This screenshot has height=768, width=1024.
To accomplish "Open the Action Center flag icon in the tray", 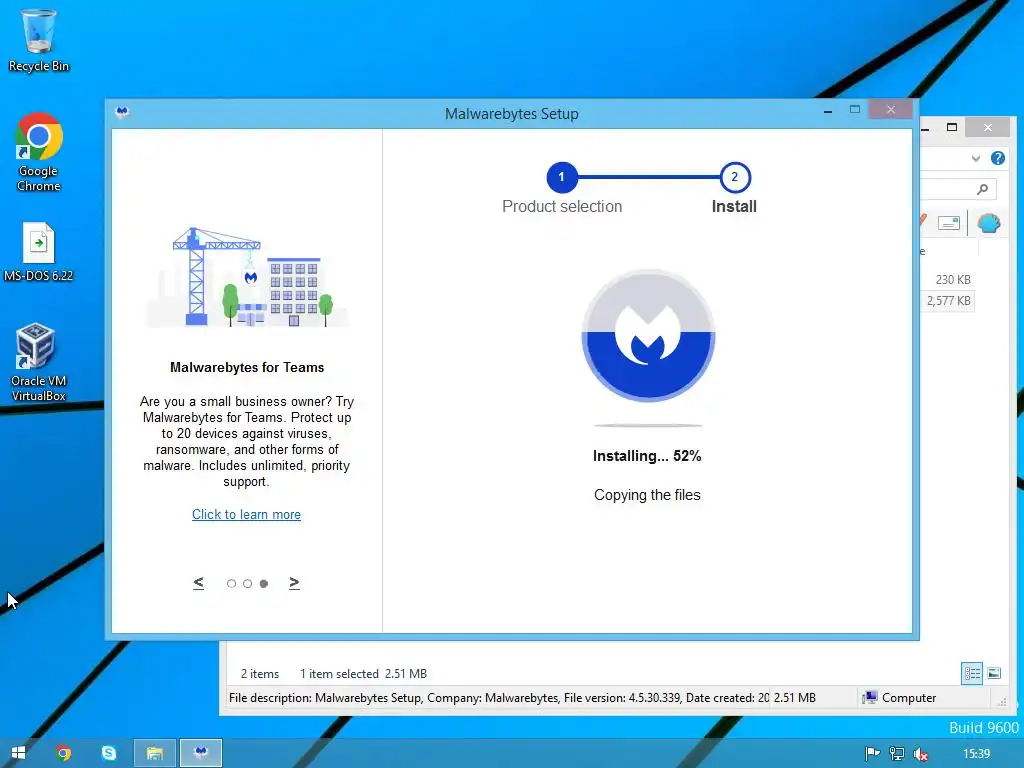I will pyautogui.click(x=872, y=754).
